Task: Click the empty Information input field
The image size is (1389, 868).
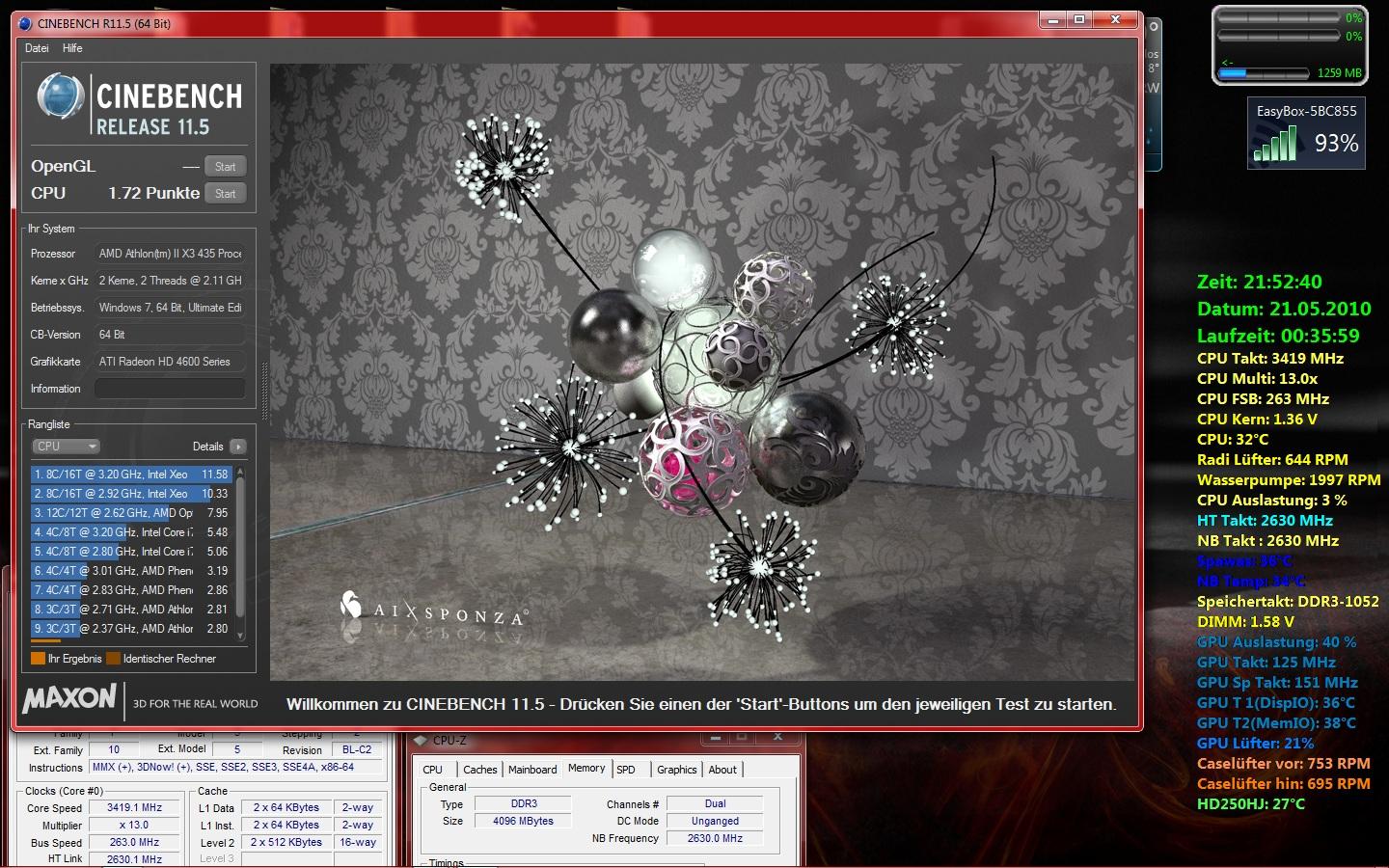Action: click(x=170, y=389)
